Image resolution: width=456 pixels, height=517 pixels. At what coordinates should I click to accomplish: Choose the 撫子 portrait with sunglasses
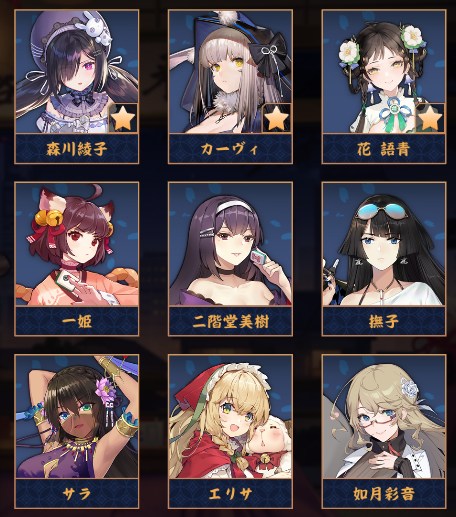[x=384, y=244]
